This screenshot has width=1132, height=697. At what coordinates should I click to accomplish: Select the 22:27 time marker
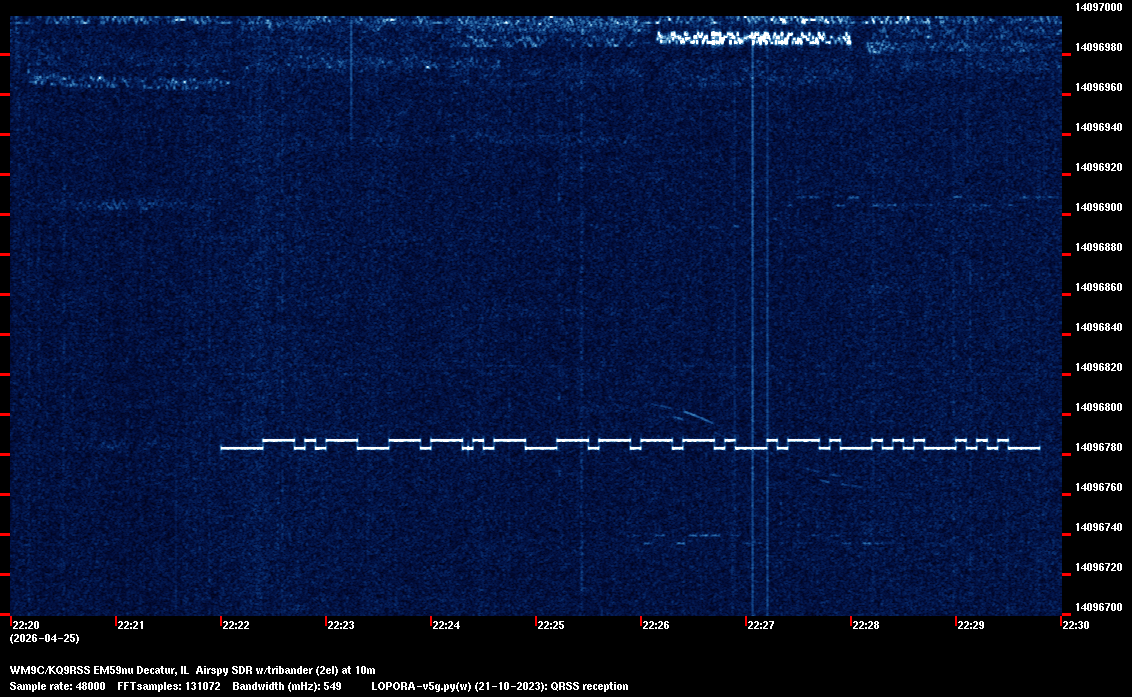tap(761, 625)
